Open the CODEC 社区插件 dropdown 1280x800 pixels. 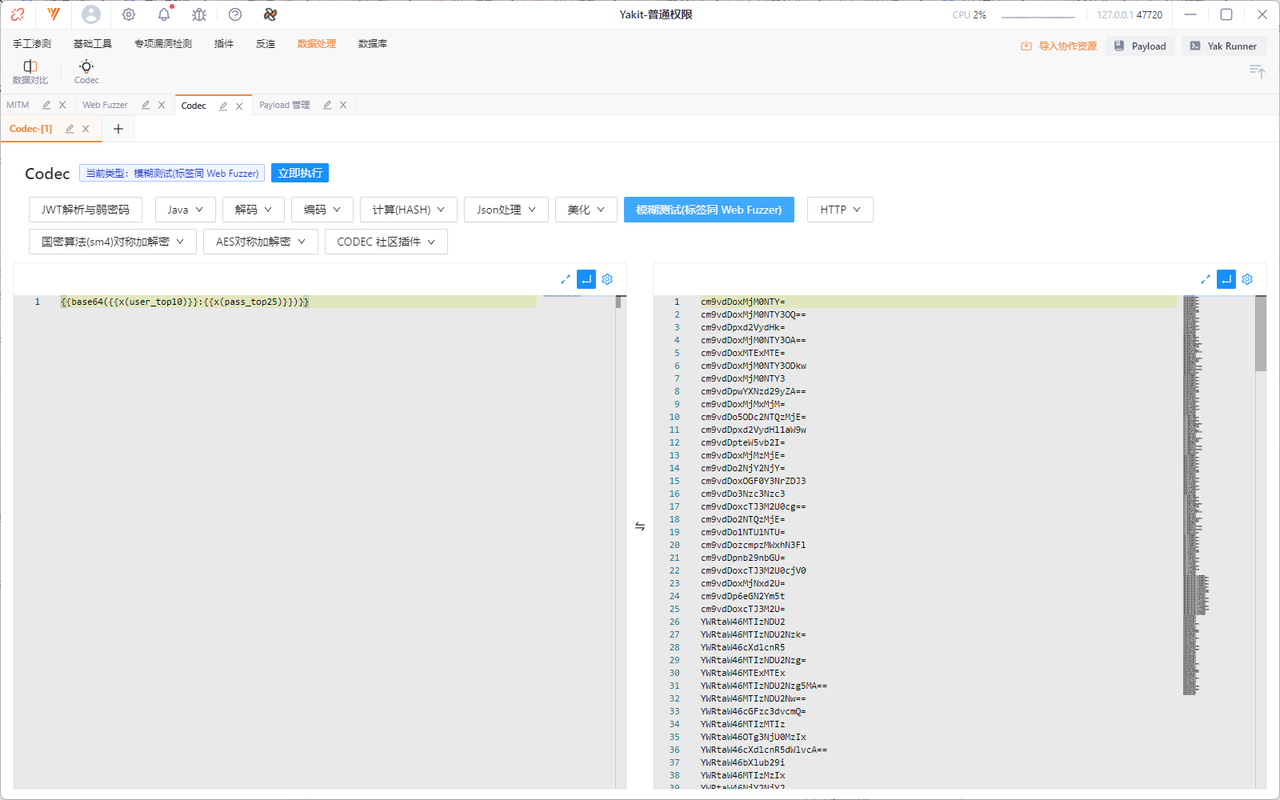tap(386, 242)
